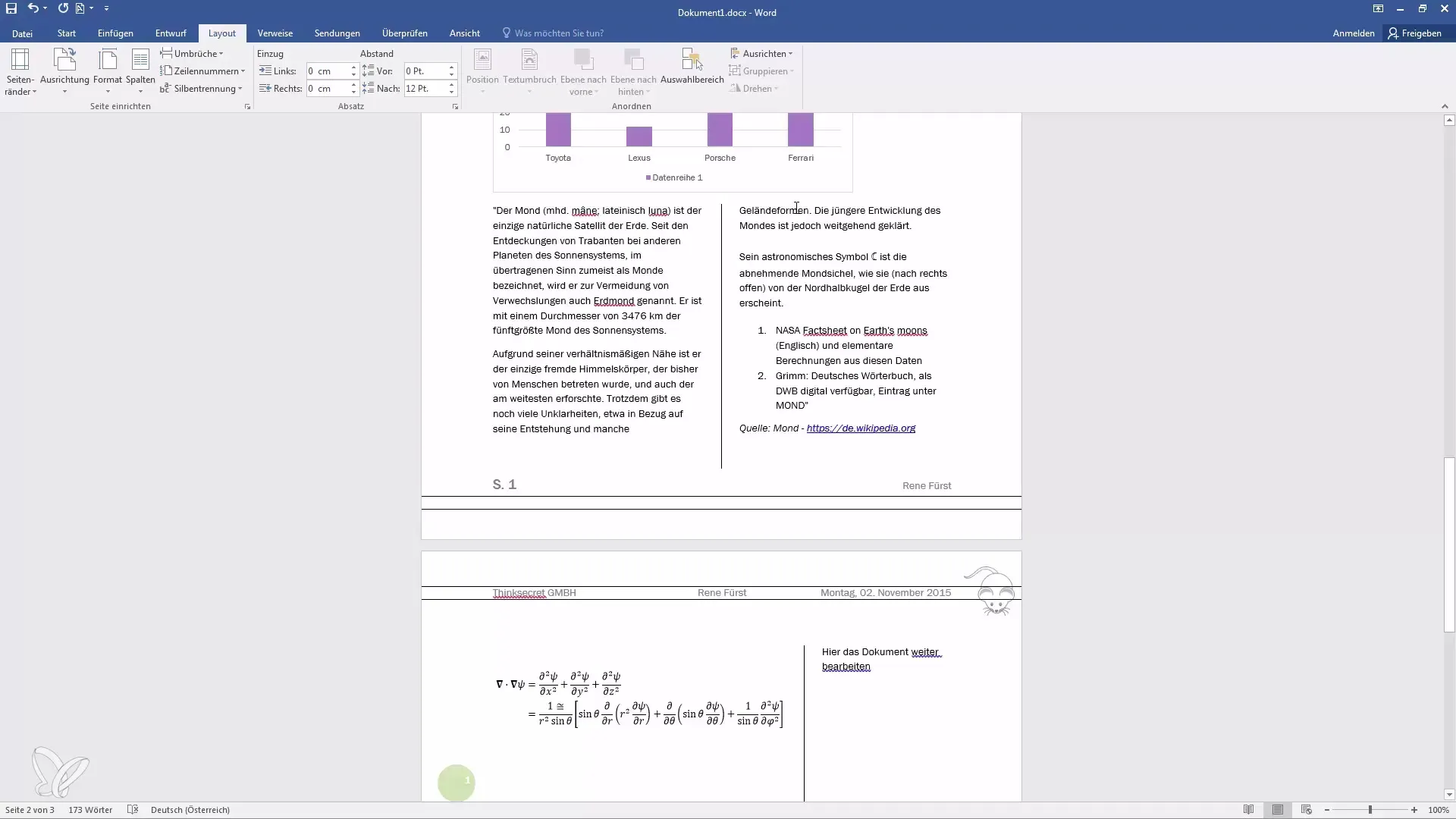This screenshot has width=1456, height=819.
Task: Click the Nach spacing input field
Action: pos(425,89)
